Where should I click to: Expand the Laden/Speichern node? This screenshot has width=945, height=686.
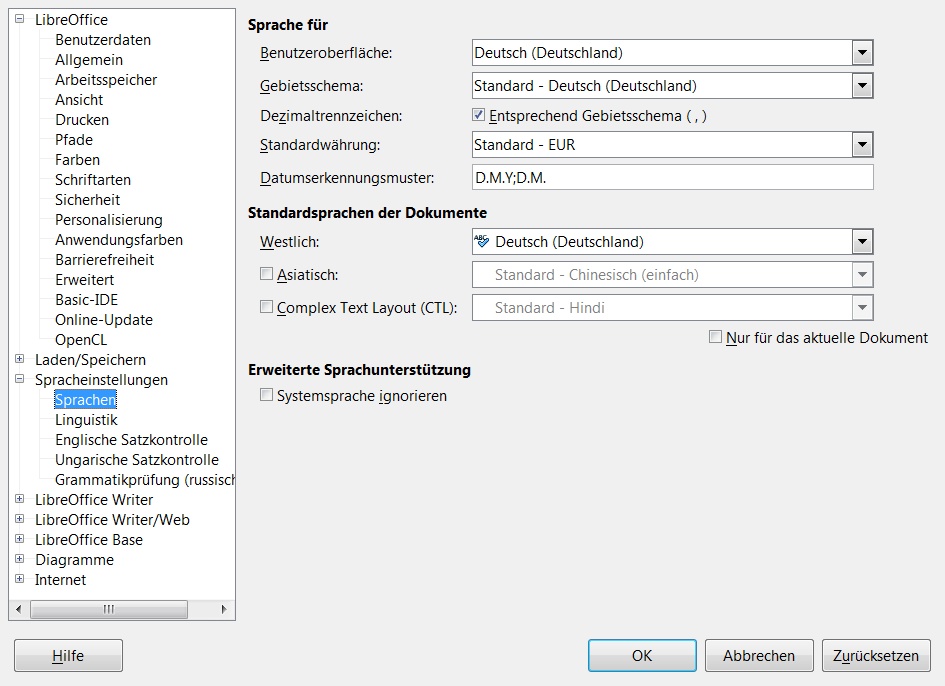click(19, 359)
